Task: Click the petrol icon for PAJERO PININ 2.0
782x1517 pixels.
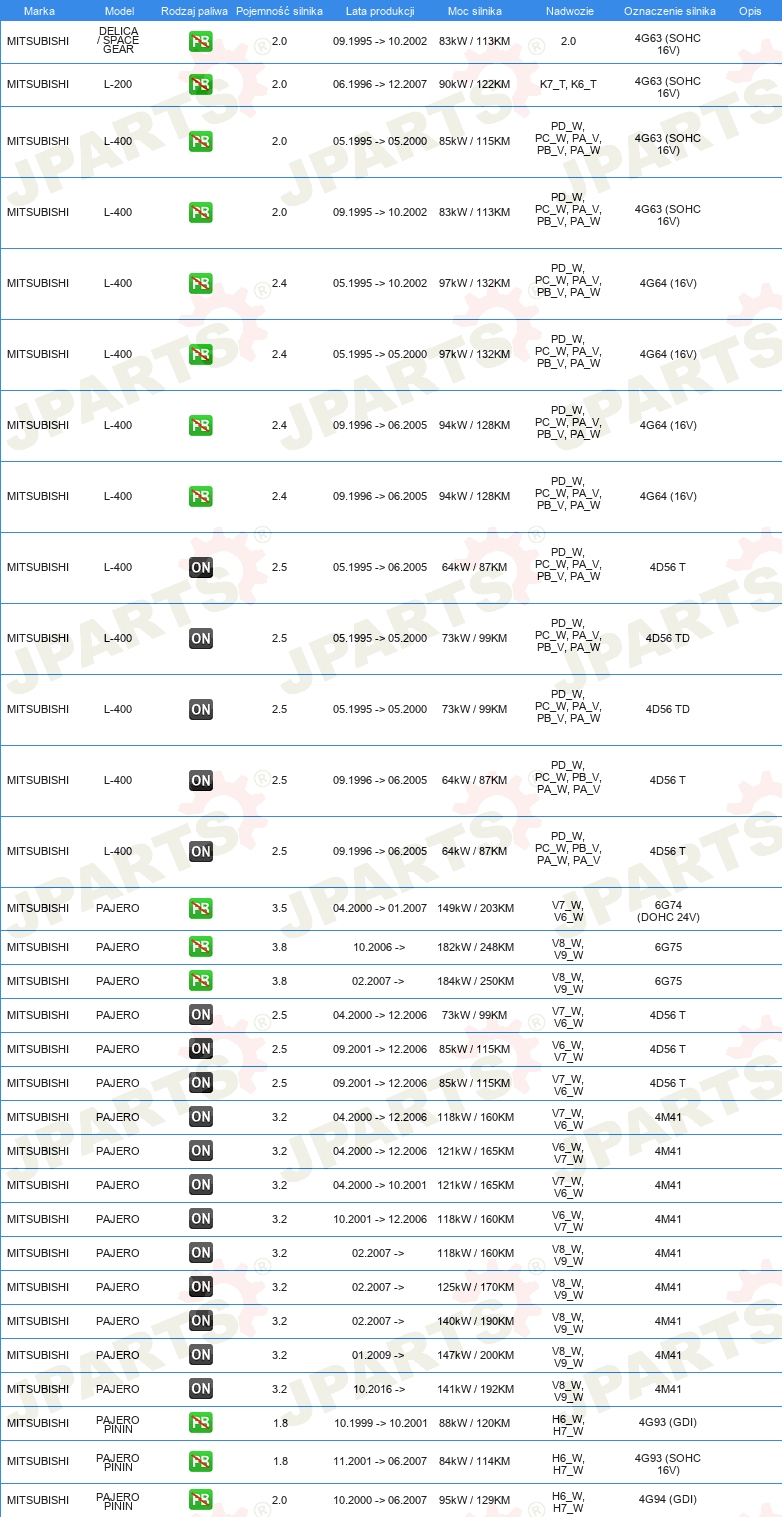Action: click(x=200, y=1499)
